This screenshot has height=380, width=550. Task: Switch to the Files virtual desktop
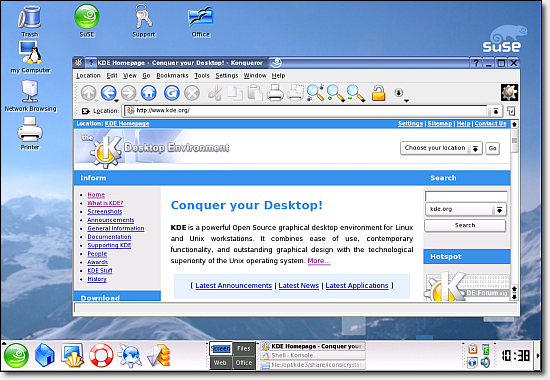pyautogui.click(x=243, y=348)
